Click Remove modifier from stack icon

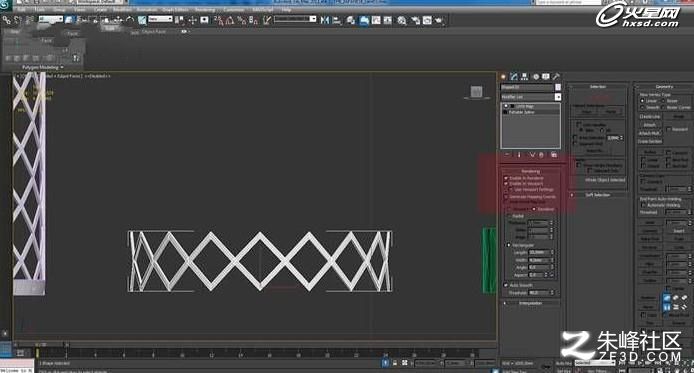point(541,155)
